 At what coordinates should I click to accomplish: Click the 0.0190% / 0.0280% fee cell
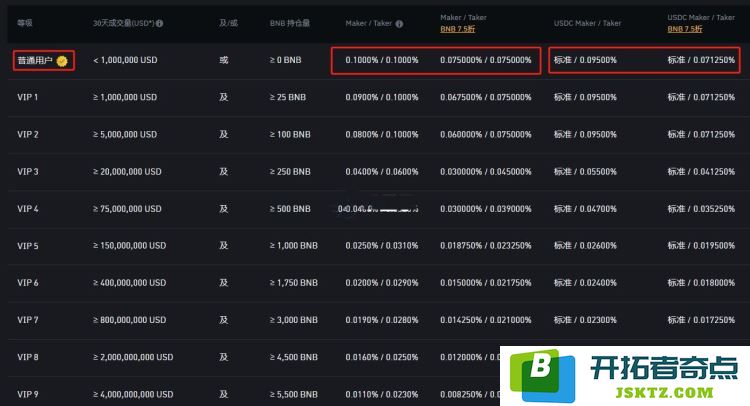(x=382, y=320)
